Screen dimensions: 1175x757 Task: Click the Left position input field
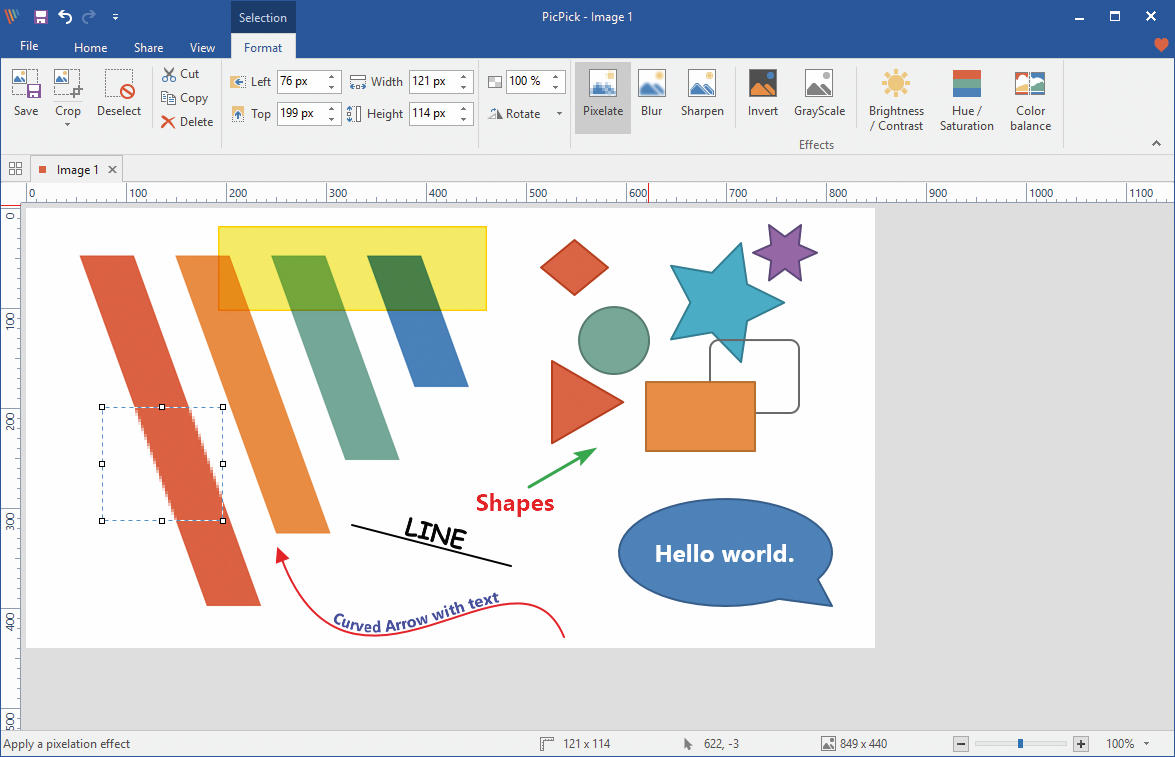tap(302, 81)
